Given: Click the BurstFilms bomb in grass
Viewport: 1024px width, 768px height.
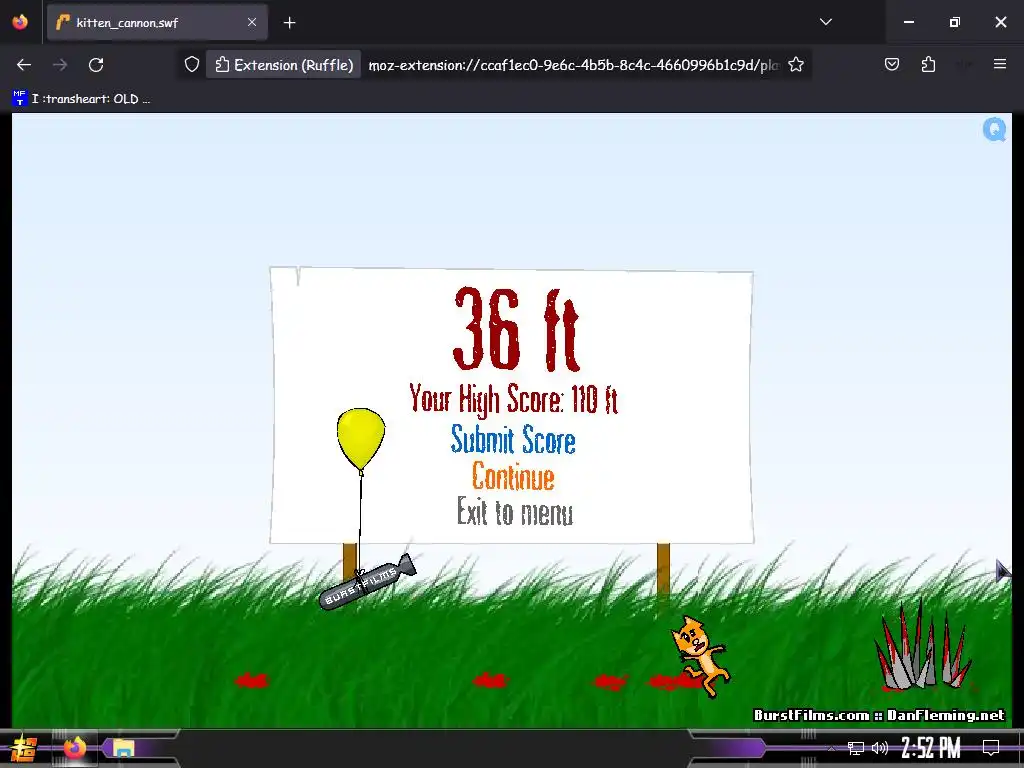Looking at the screenshot, I should 366,583.
